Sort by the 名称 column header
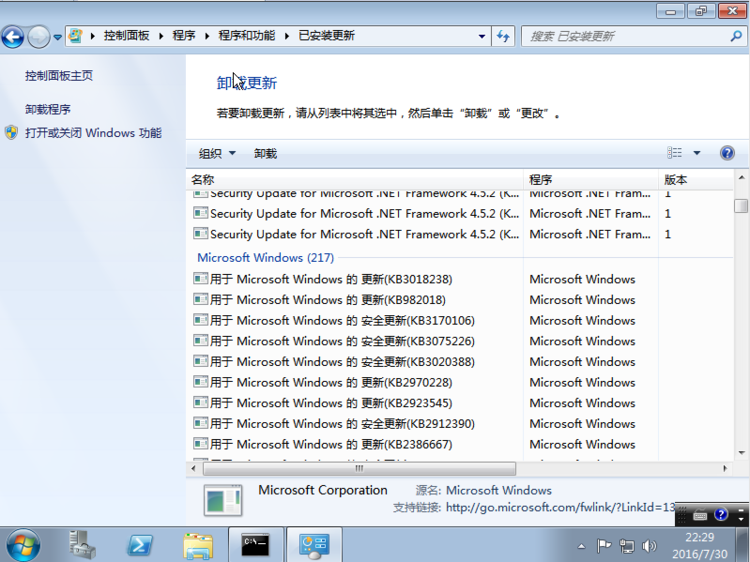The height and width of the screenshot is (562, 750). (x=355, y=180)
